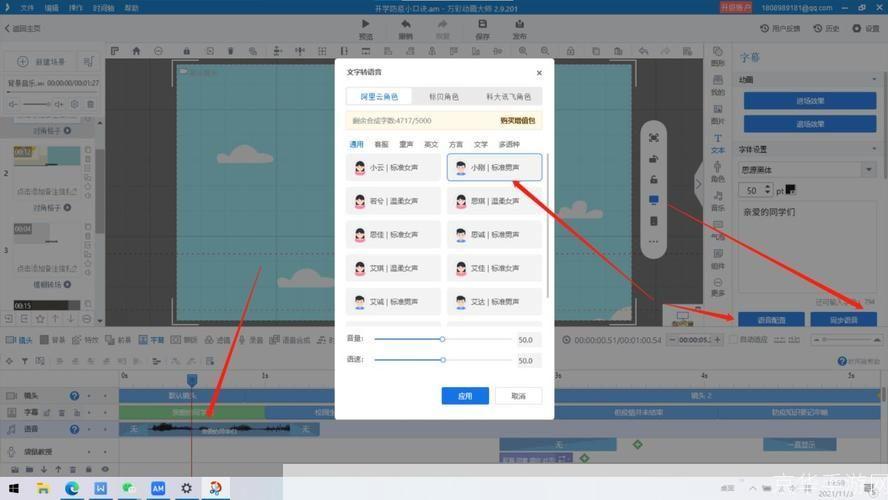Viewport: 888px width, 500px height.
Task: Open the 图片 picture panel in sidebar
Action: pyautogui.click(x=718, y=114)
